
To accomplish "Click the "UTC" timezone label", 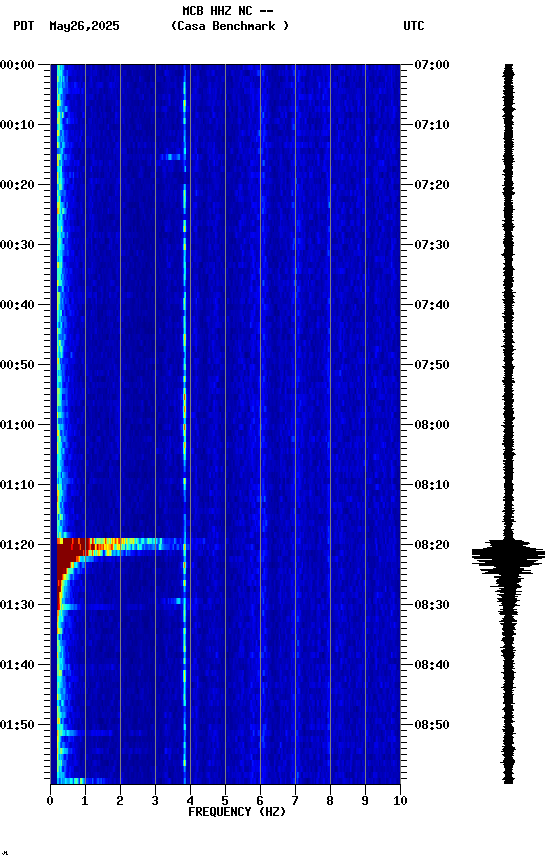I will point(414,26).
